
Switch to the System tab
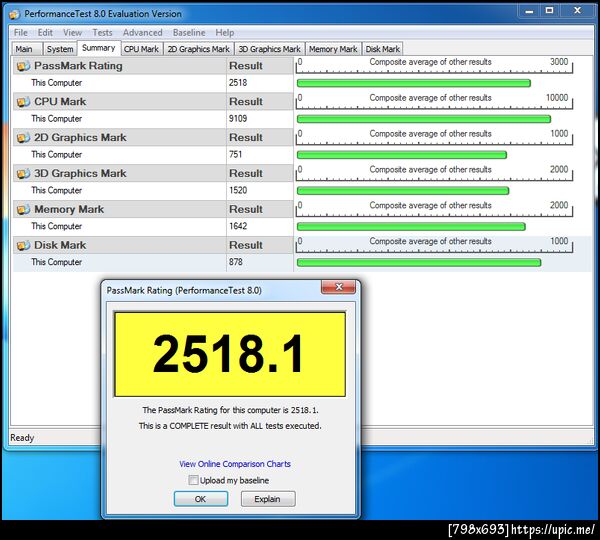60,49
